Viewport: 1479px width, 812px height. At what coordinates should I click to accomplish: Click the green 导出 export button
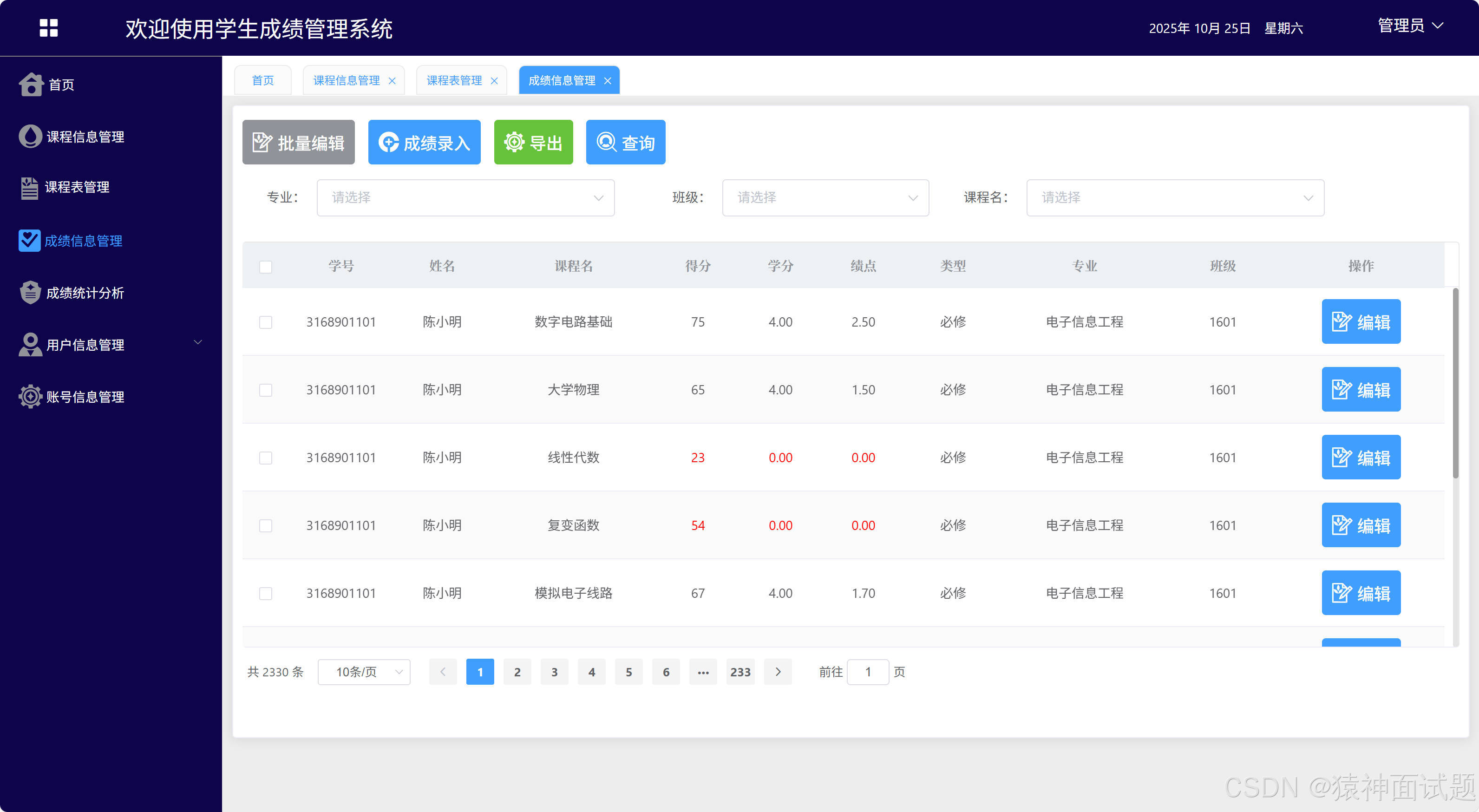click(x=533, y=142)
